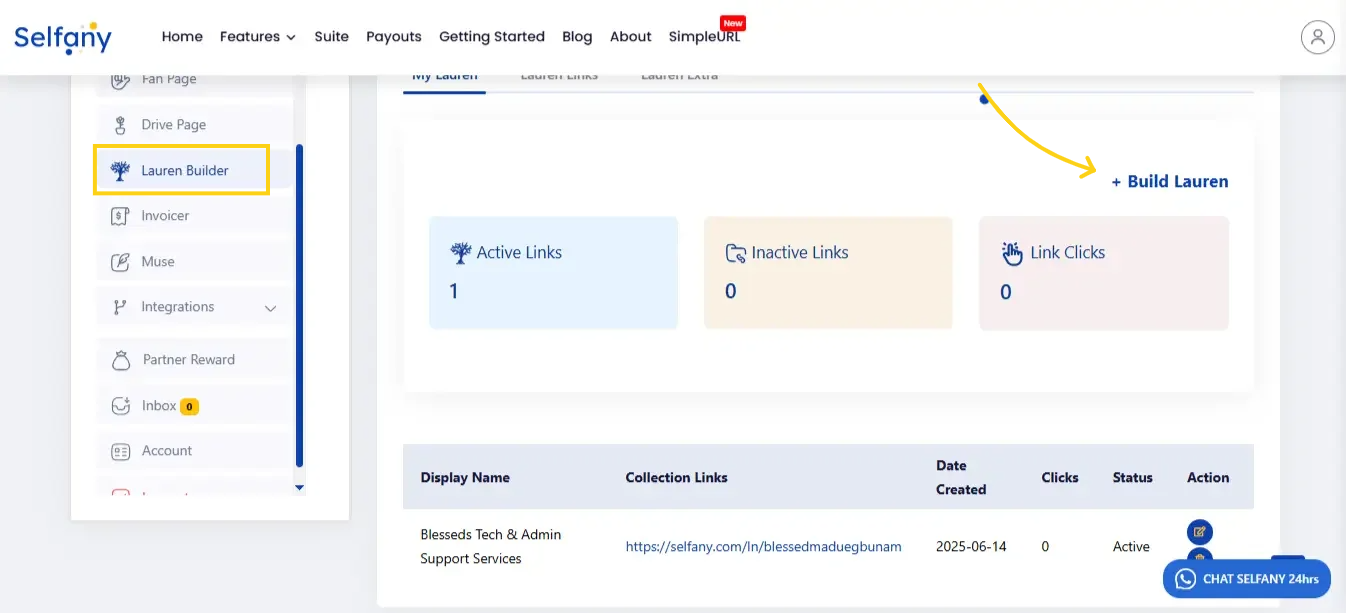Click the Clicks column header
The image size is (1346, 613).
(x=1060, y=478)
